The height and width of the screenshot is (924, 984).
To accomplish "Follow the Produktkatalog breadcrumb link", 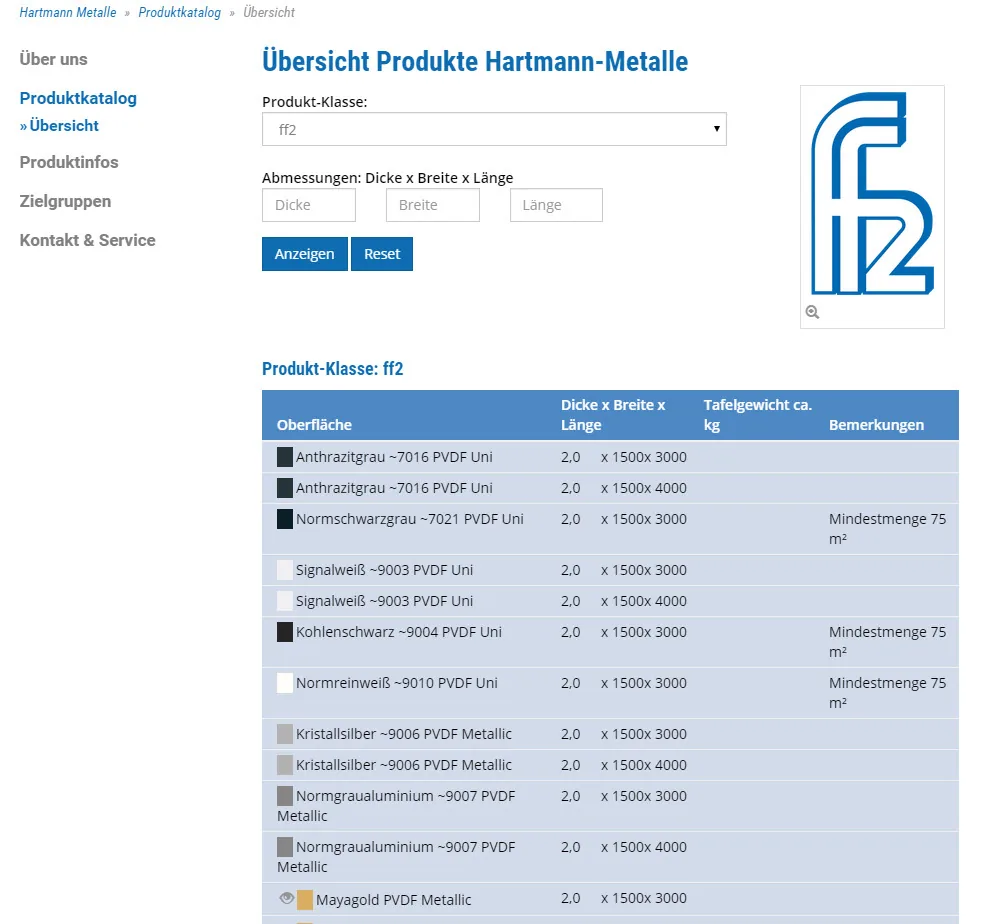I will 179,13.
